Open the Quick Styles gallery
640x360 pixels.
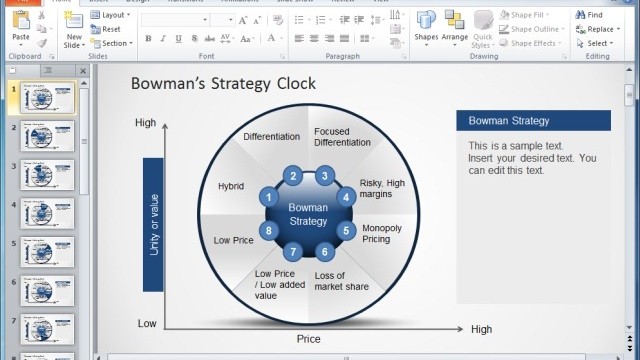[x=483, y=29]
